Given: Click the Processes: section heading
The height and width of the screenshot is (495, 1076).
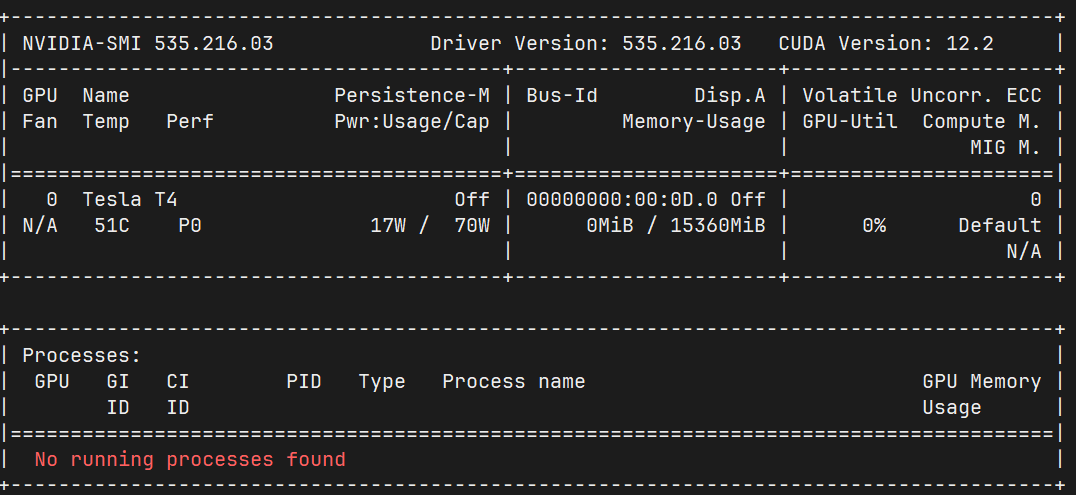Looking at the screenshot, I should click(x=82, y=356).
